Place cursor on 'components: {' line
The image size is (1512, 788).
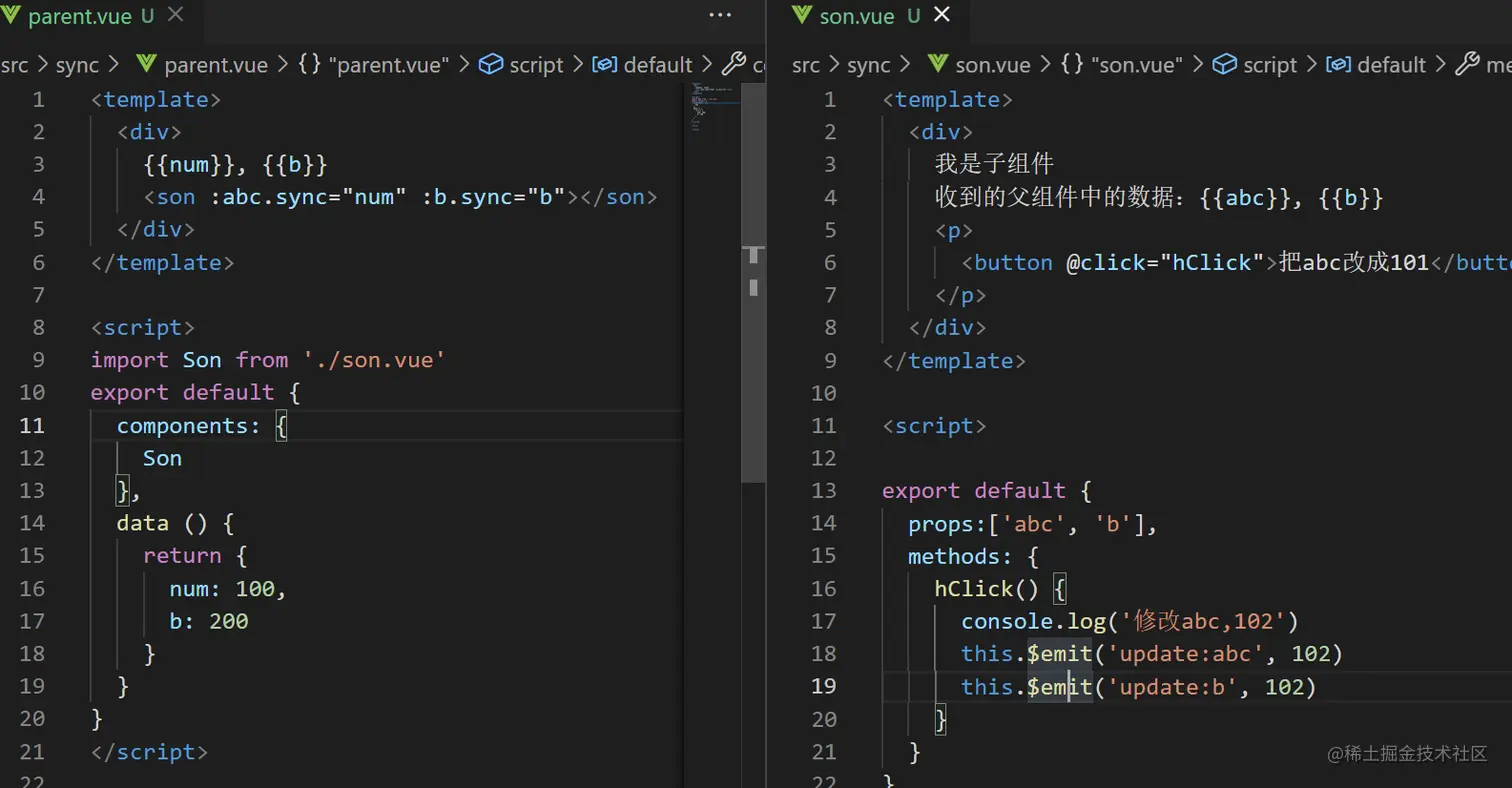[x=202, y=425]
